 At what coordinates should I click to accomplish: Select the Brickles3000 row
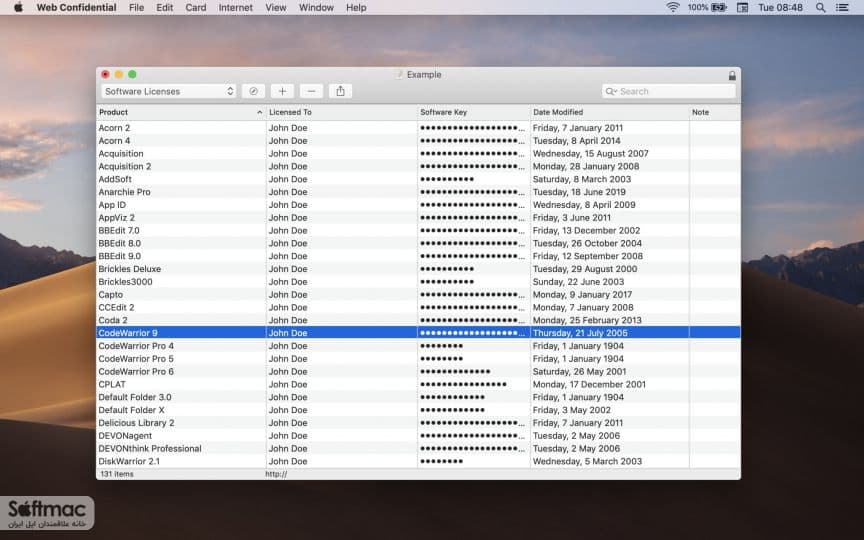(418, 282)
